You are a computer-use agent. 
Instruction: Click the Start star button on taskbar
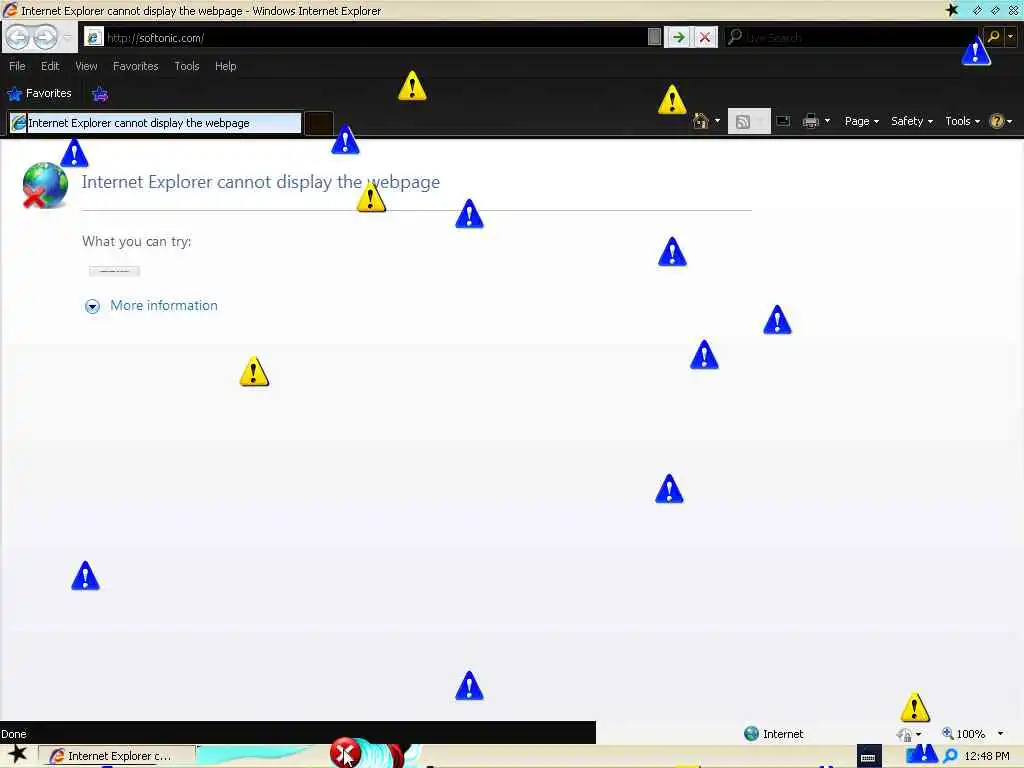[x=18, y=754]
